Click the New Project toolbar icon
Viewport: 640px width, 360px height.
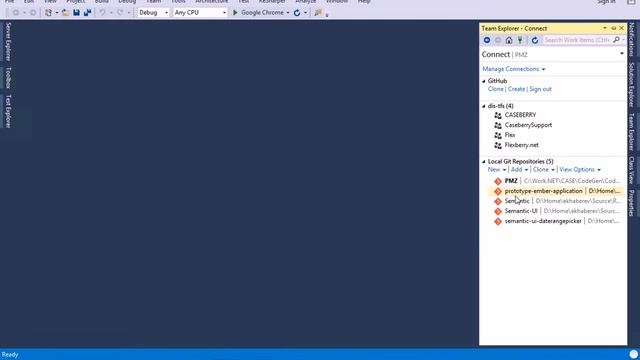48,13
